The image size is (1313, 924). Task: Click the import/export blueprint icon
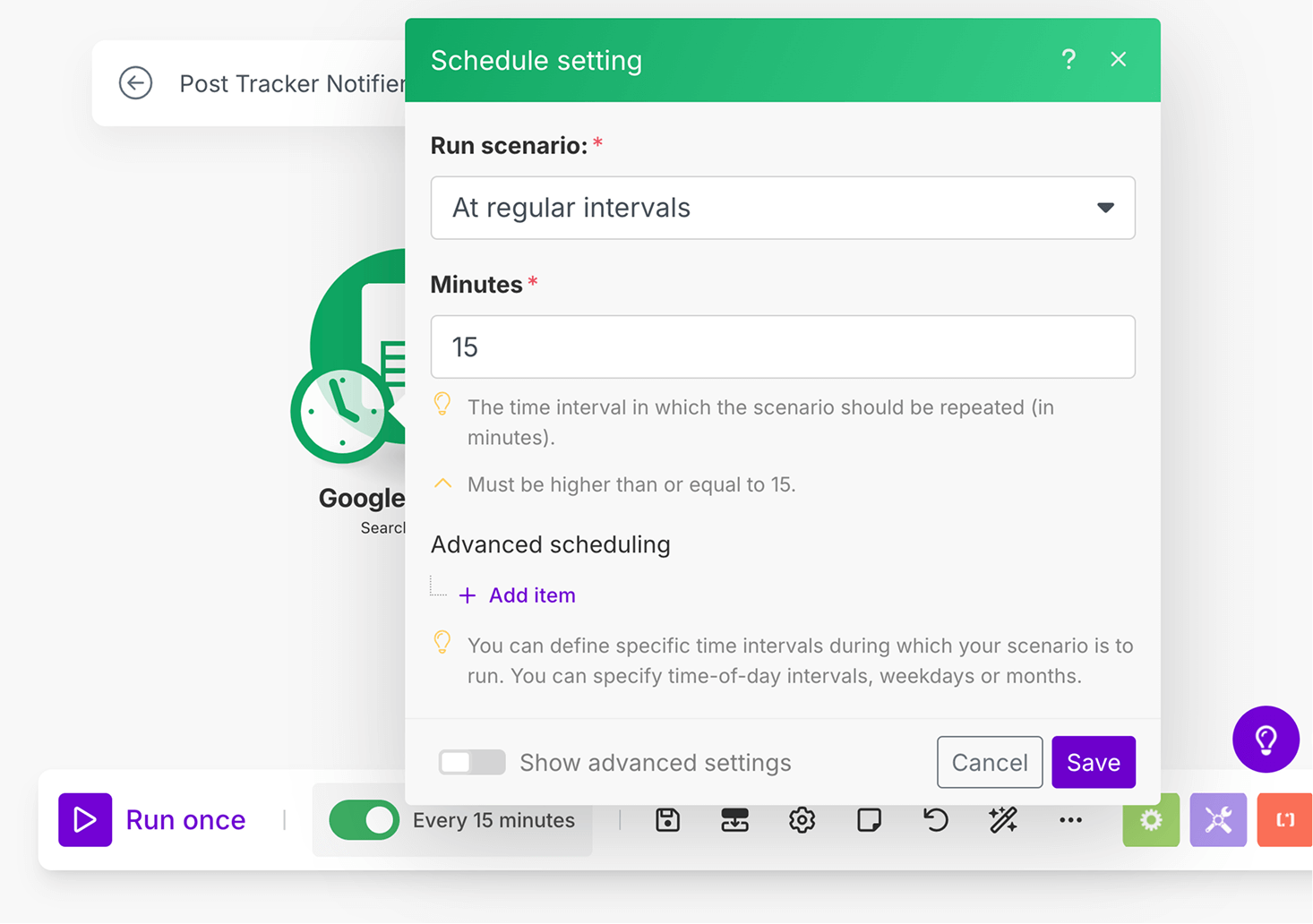(735, 820)
